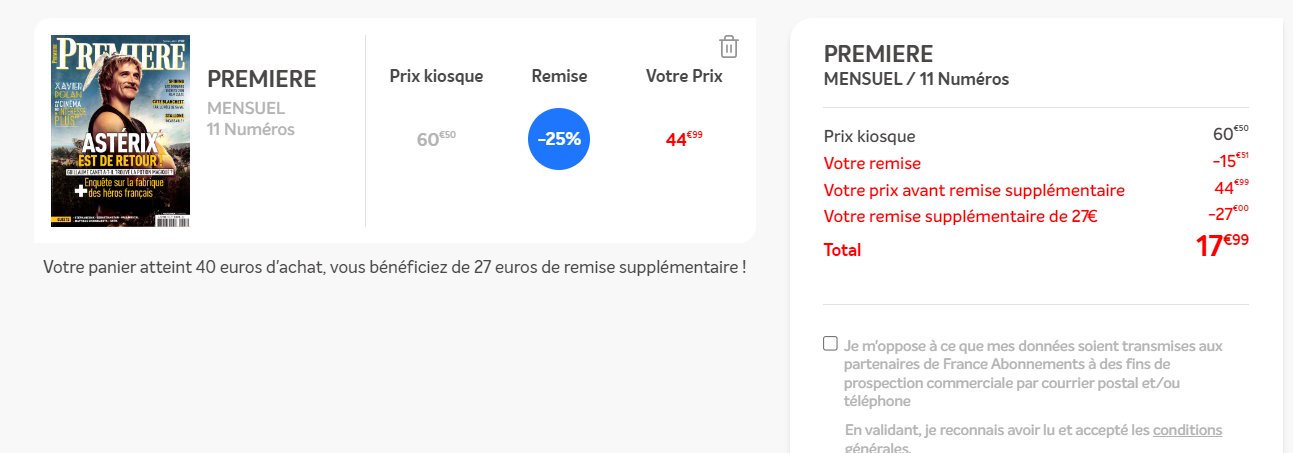Click the PREMIERE title beside the cover
Image resolution: width=1293 pixels, height=453 pixels.
coord(261,79)
